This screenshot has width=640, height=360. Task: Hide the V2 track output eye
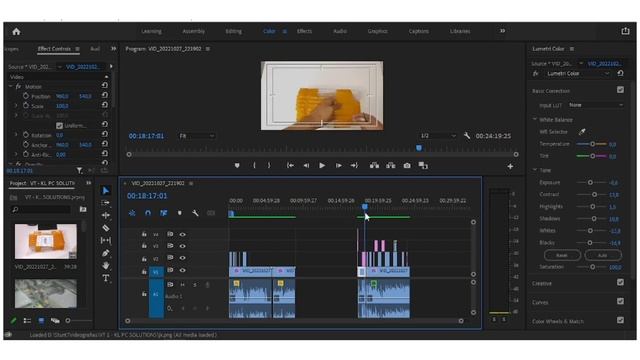point(182,258)
